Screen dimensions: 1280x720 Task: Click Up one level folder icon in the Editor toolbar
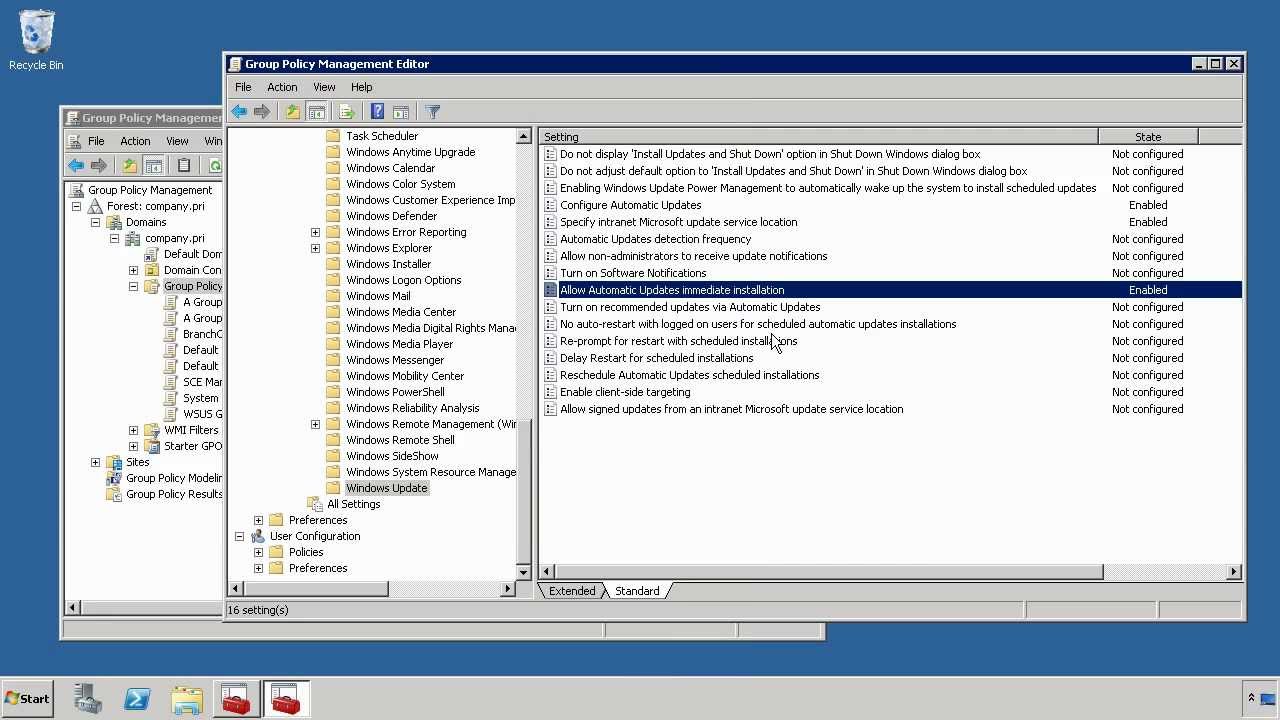pyautogui.click(x=292, y=112)
